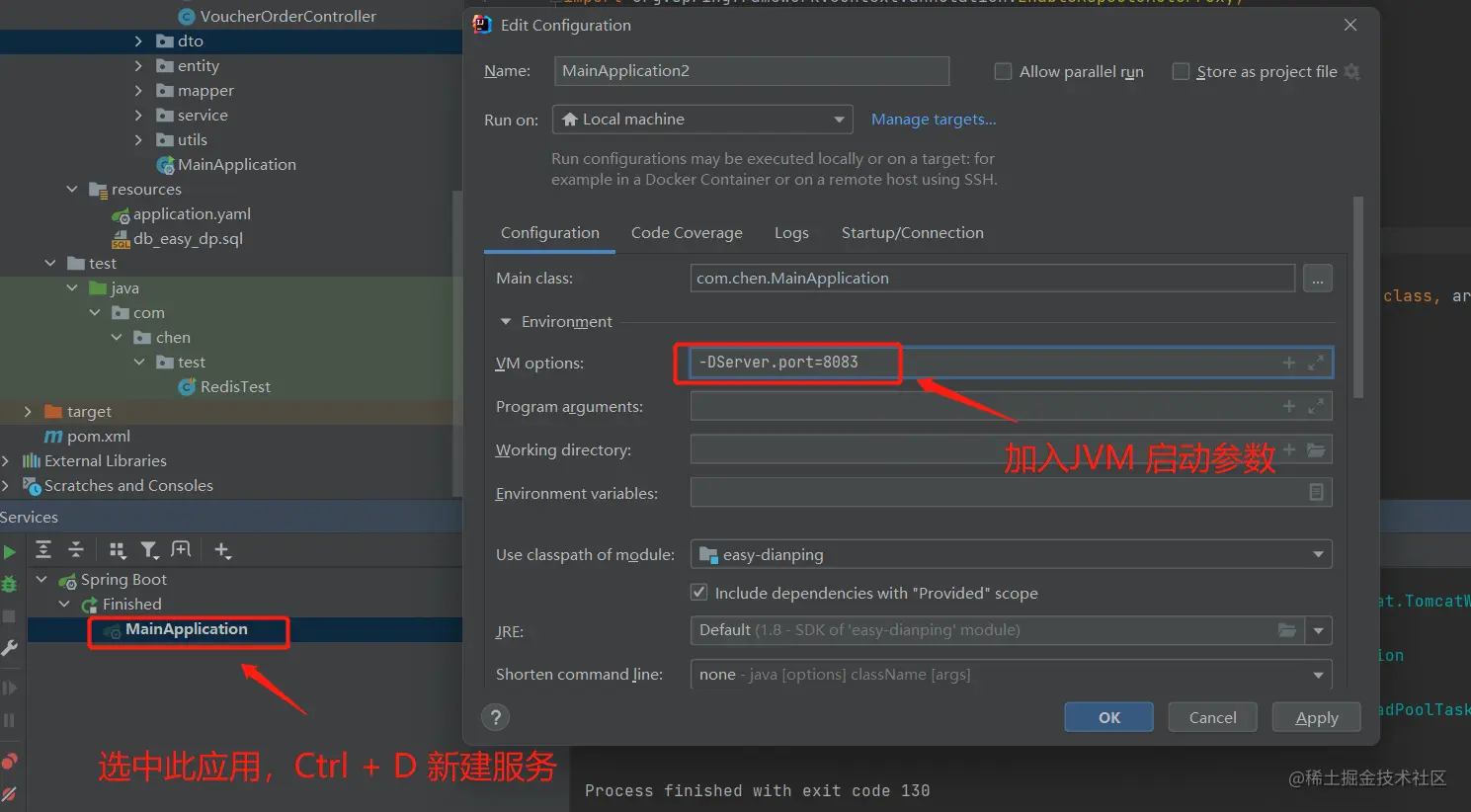Viewport: 1471px width, 812px height.
Task: Click the Mute Breakpoints slashed-circle icon
Action: point(9,794)
